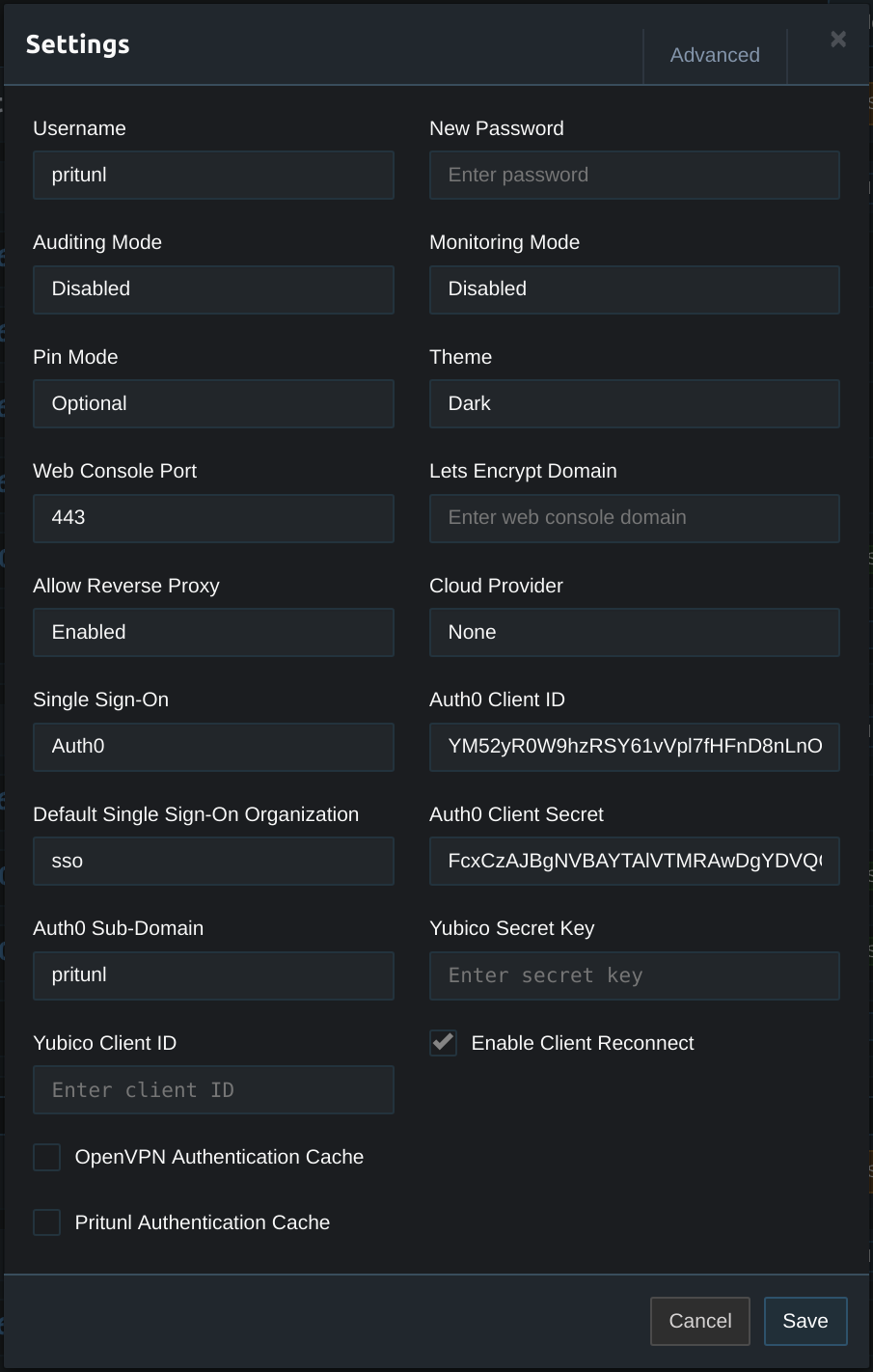Open the Allow Reverse Proxy dropdown
This screenshot has width=873, height=1372.
pyautogui.click(x=213, y=632)
